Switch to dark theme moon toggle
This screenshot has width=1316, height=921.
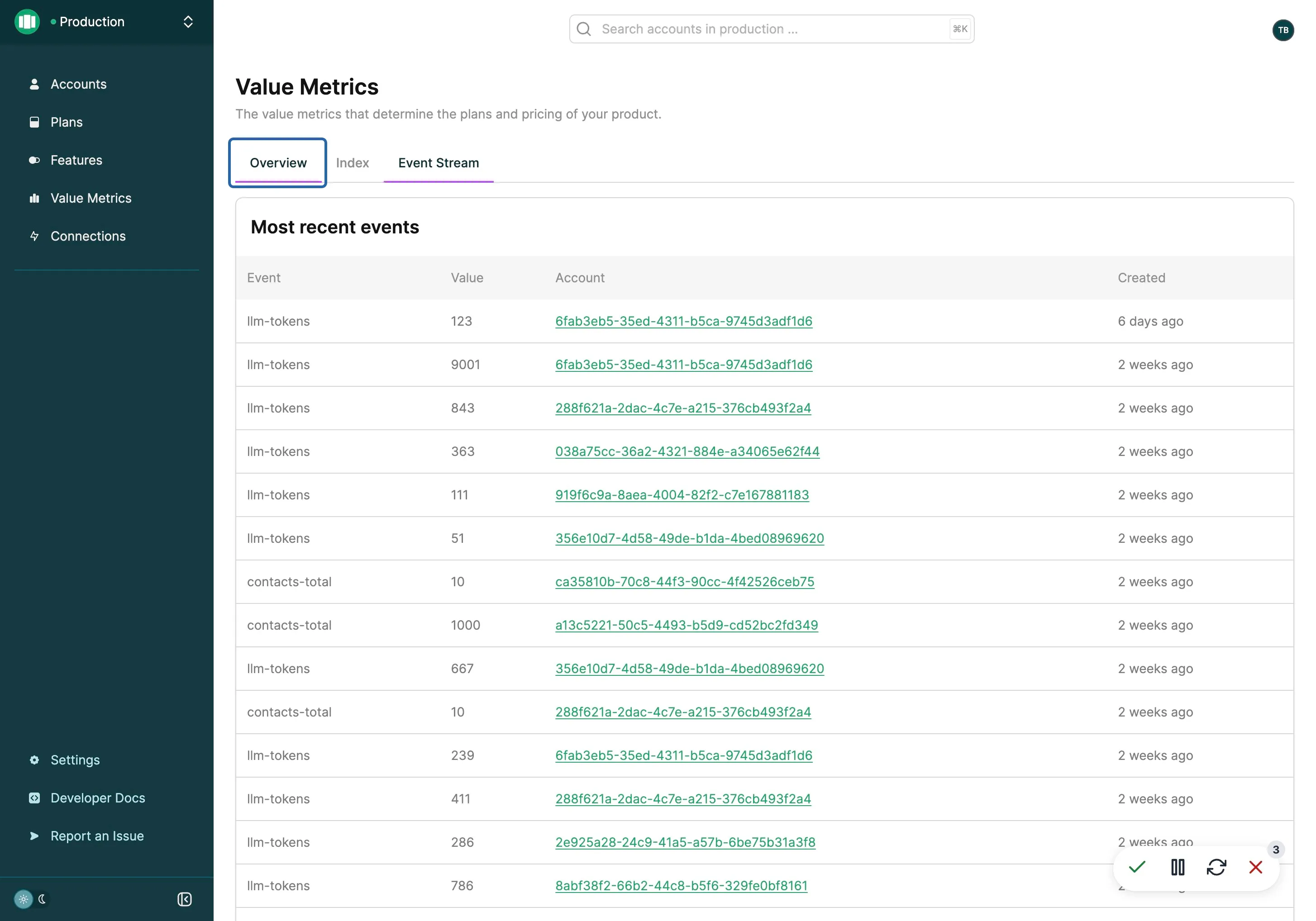pos(42,899)
